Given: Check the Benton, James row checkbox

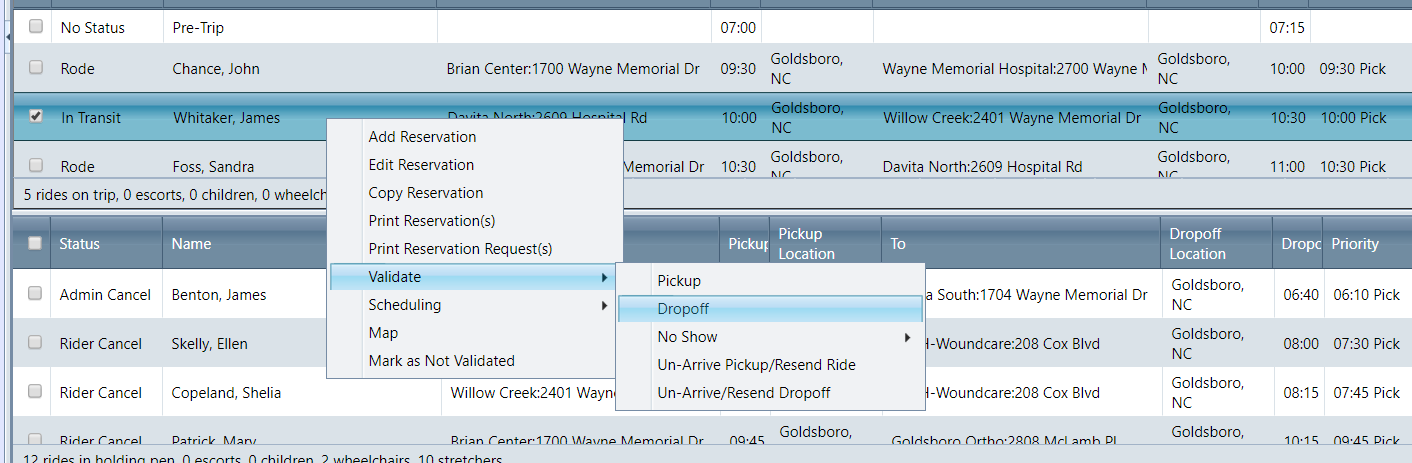Looking at the screenshot, I should point(36,293).
